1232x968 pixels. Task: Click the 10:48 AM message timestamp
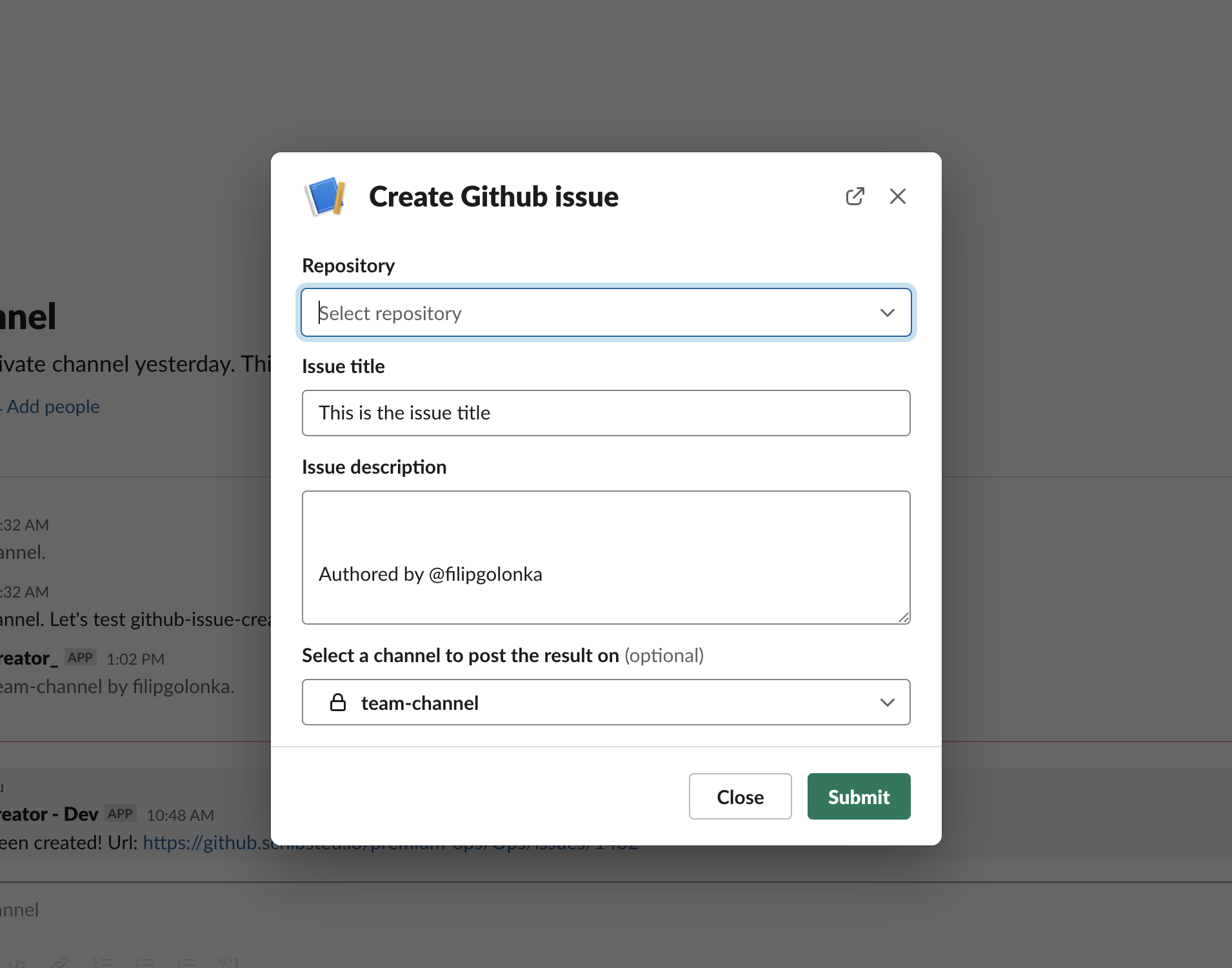[180, 815]
